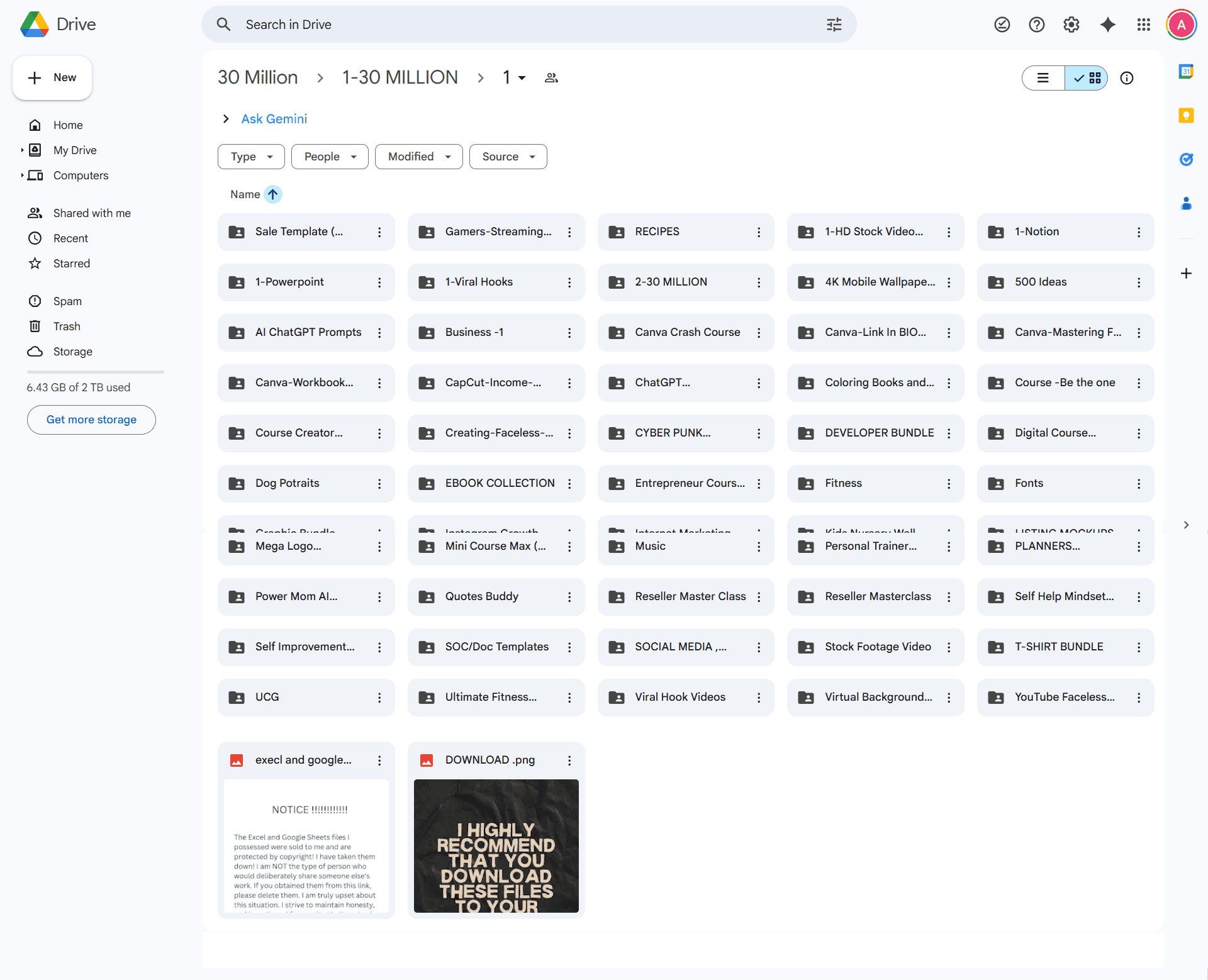Select the grid layout view toggle
This screenshot has height=980, width=1208.
click(1087, 78)
